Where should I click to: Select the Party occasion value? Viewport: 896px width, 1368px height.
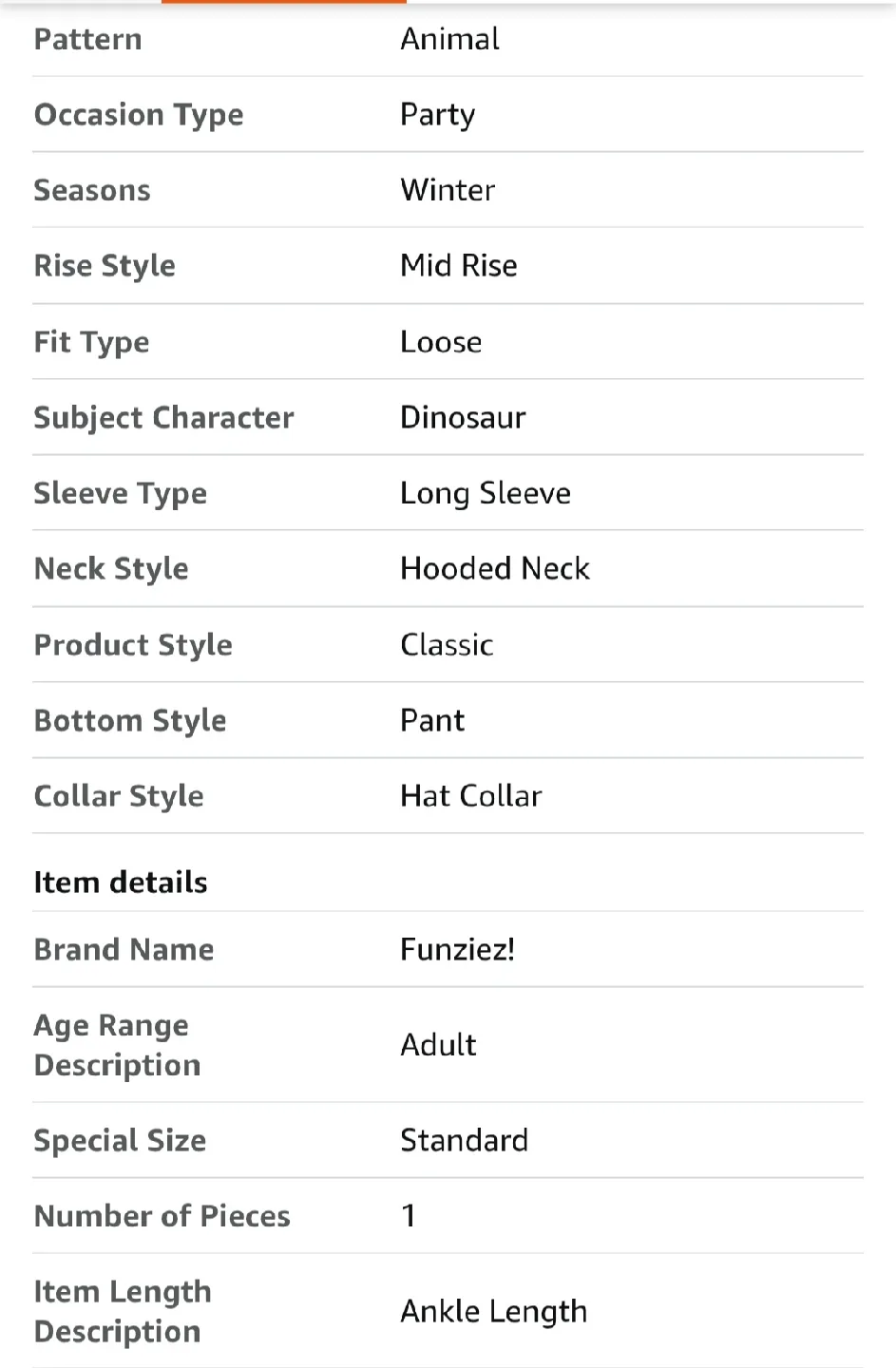point(437,115)
